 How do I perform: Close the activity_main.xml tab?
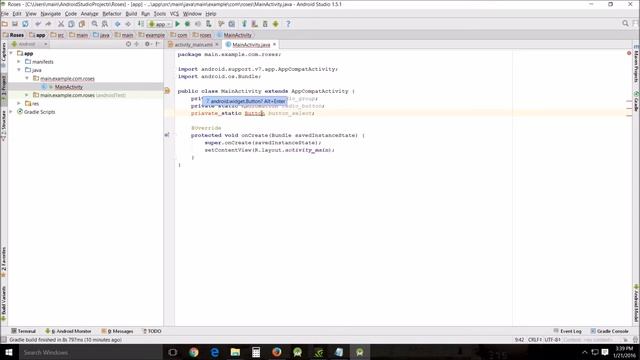click(x=217, y=44)
